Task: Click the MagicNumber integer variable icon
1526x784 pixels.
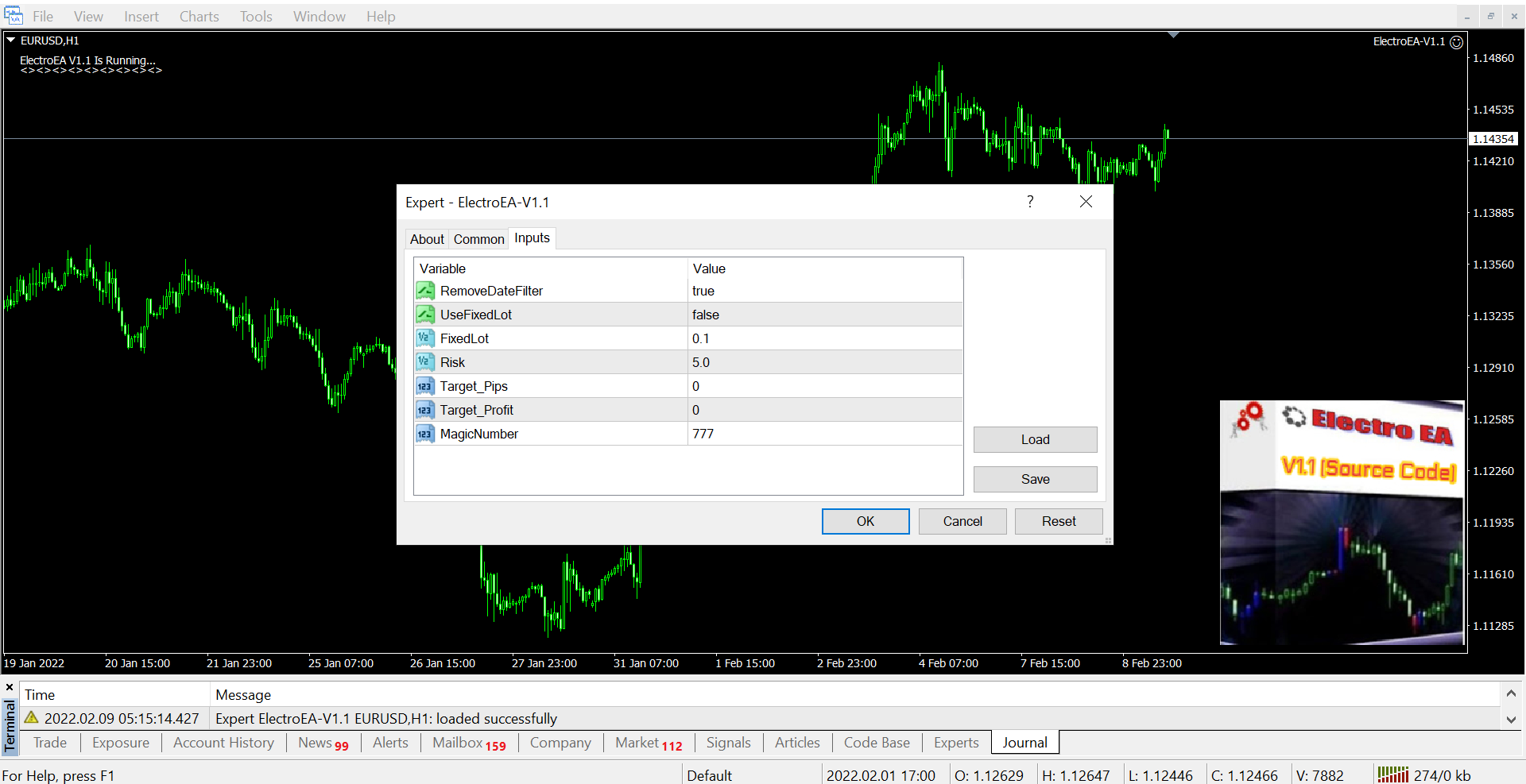Action: (x=425, y=434)
